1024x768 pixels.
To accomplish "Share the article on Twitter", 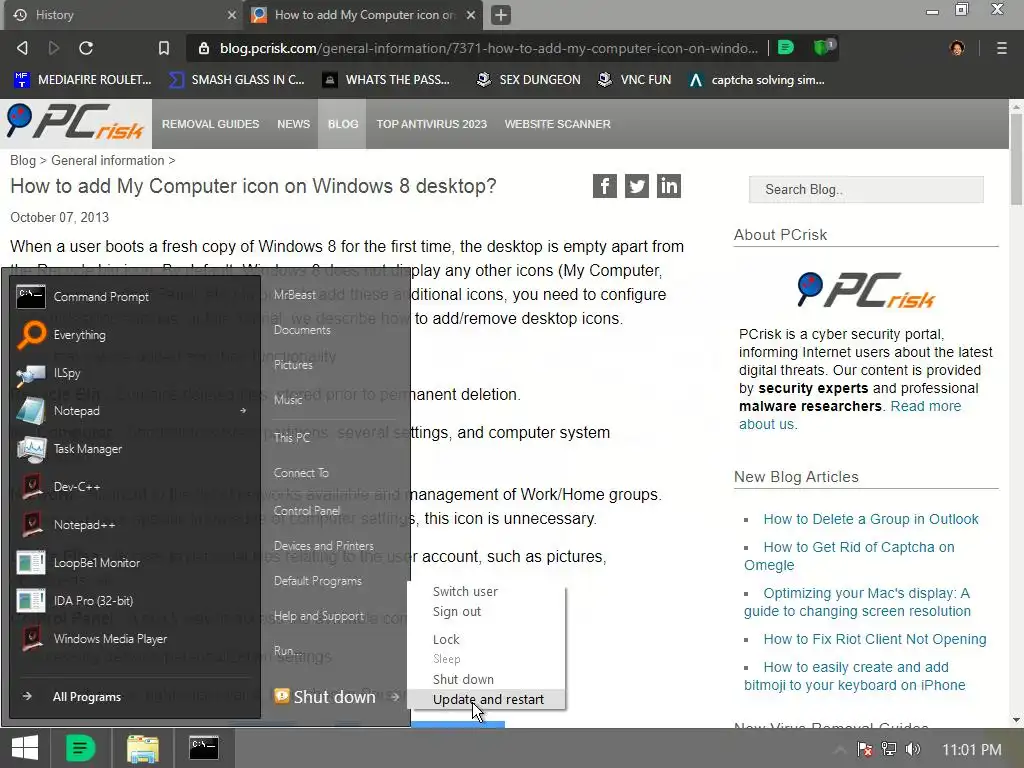I will pos(637,186).
